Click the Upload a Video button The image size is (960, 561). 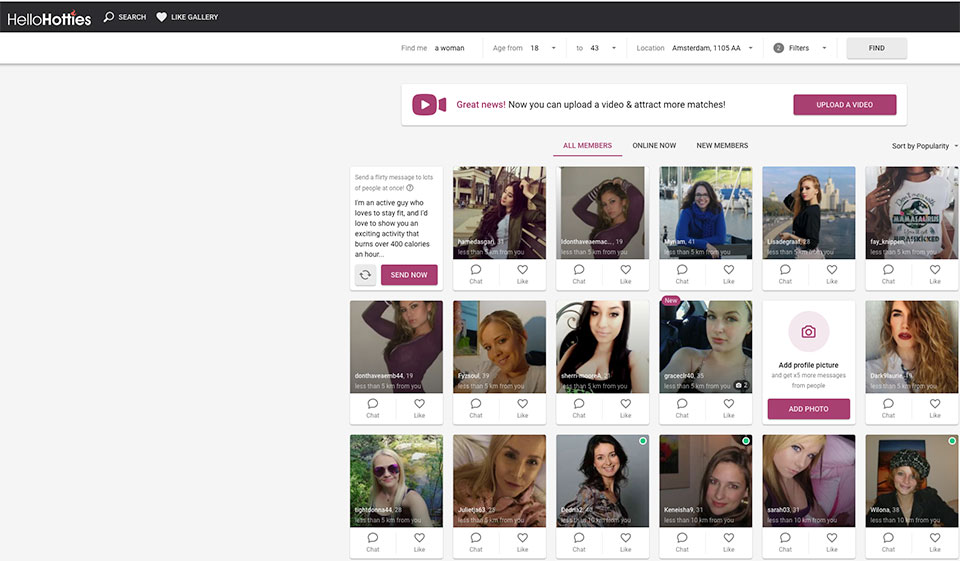click(844, 105)
